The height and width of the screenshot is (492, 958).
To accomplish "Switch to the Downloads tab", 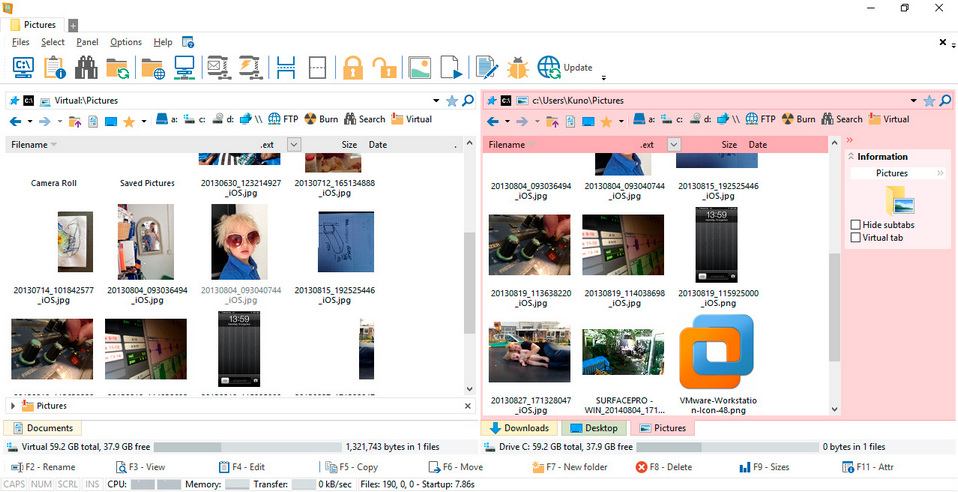I will pyautogui.click(x=518, y=428).
